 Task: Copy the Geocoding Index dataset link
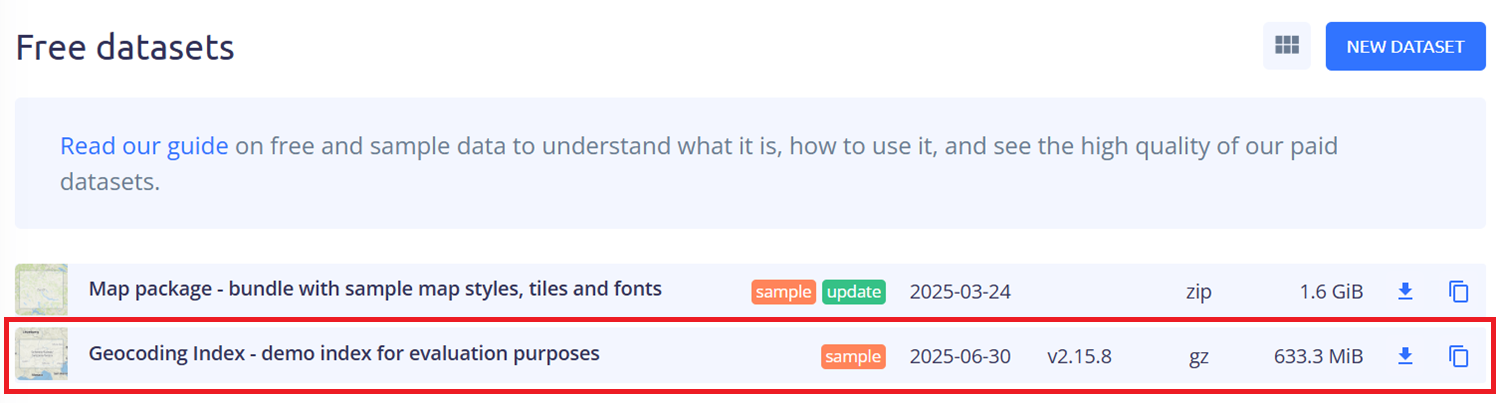point(1459,355)
